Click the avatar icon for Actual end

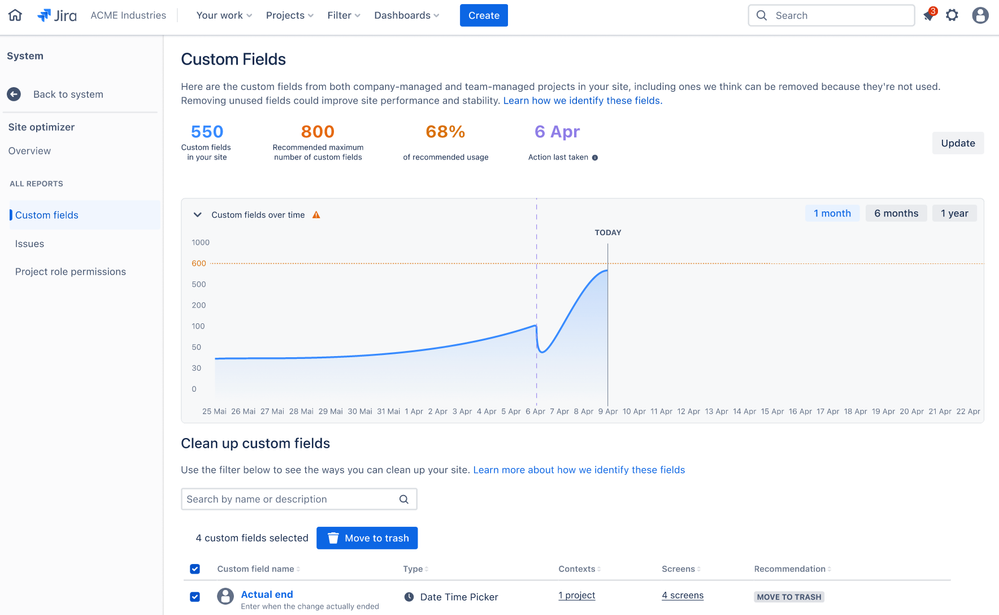pos(225,597)
